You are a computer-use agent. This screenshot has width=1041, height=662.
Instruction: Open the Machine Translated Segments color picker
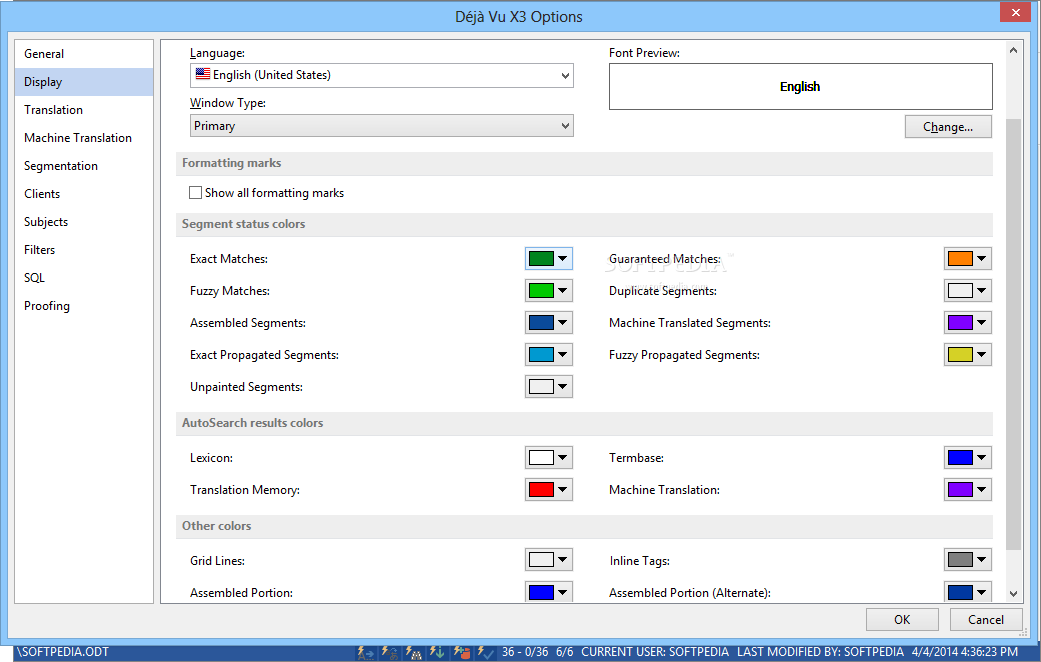click(967, 323)
